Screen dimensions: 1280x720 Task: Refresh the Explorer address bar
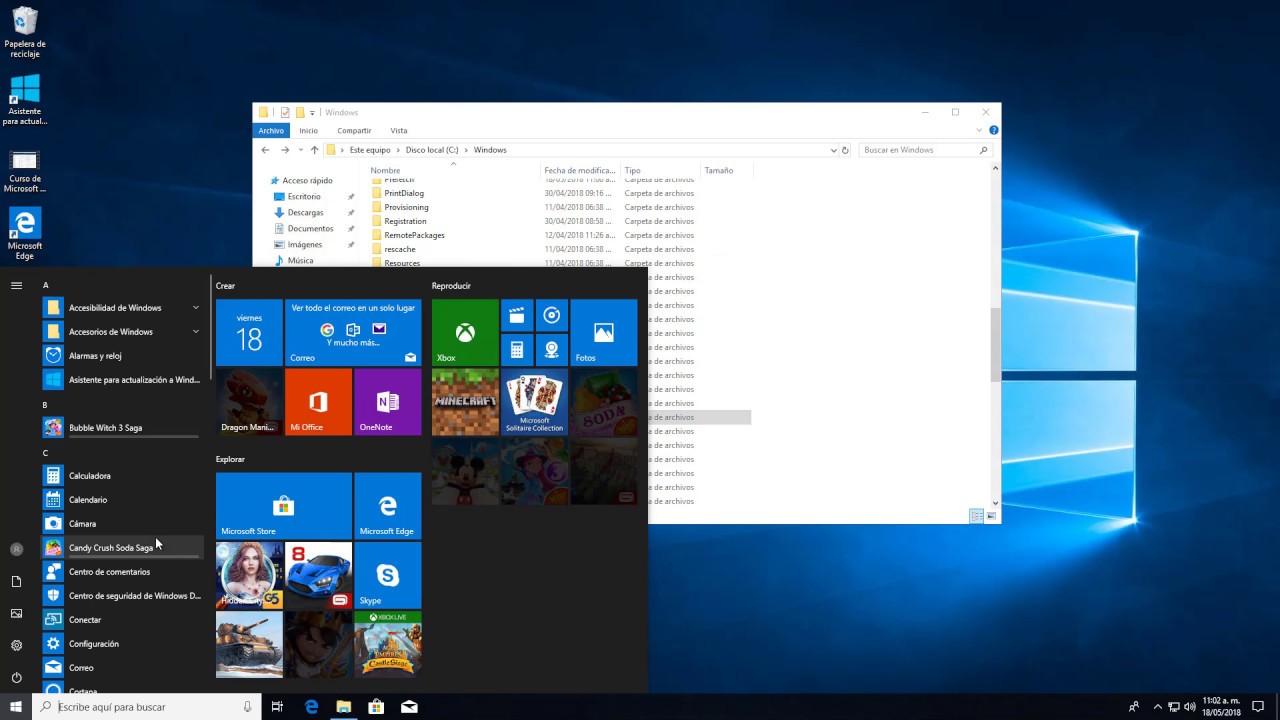pyautogui.click(x=845, y=150)
